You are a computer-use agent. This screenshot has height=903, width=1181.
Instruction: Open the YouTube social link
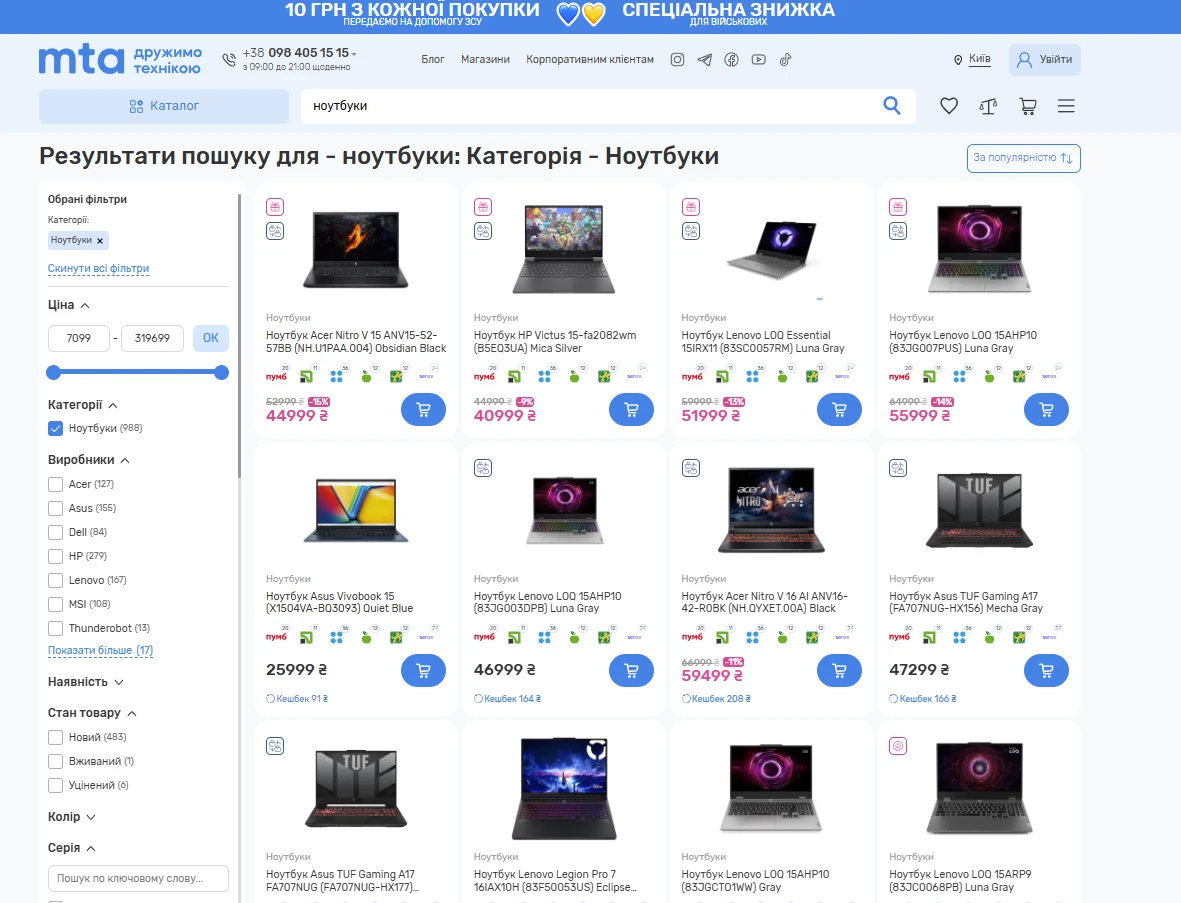(x=759, y=60)
